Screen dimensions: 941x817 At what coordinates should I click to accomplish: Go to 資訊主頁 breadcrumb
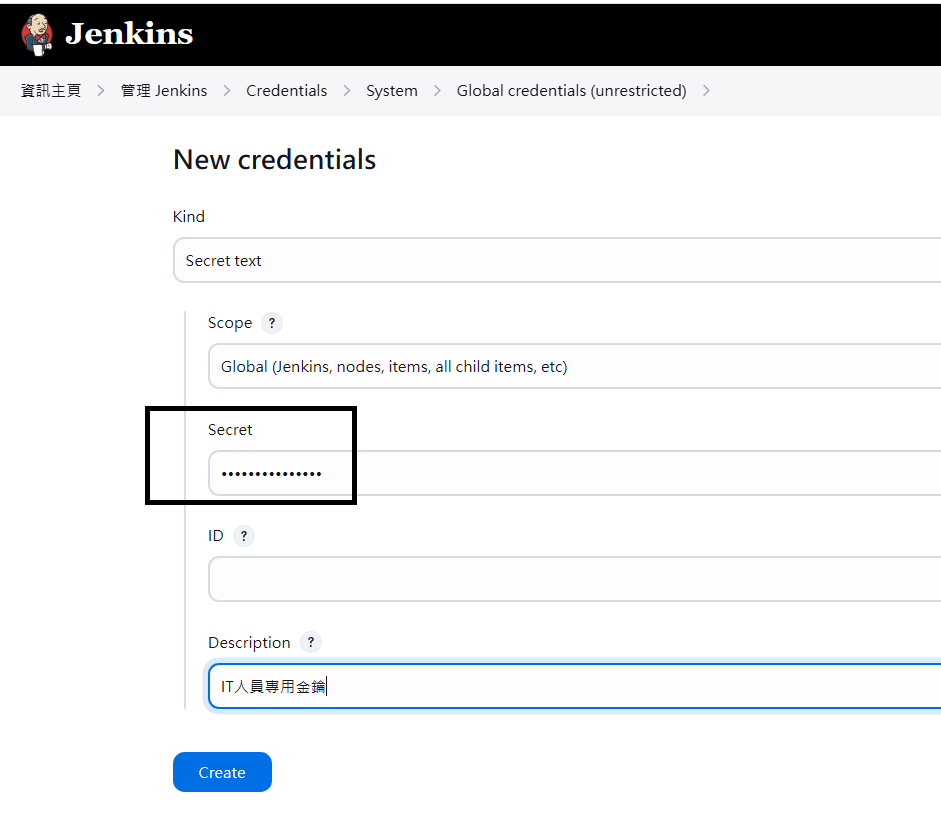click(x=51, y=91)
